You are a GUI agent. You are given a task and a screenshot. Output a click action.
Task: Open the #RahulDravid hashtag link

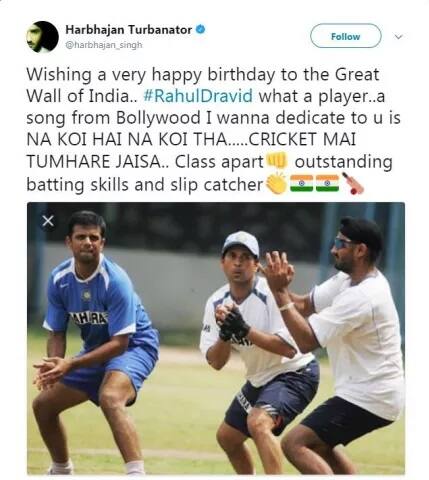click(x=198, y=96)
